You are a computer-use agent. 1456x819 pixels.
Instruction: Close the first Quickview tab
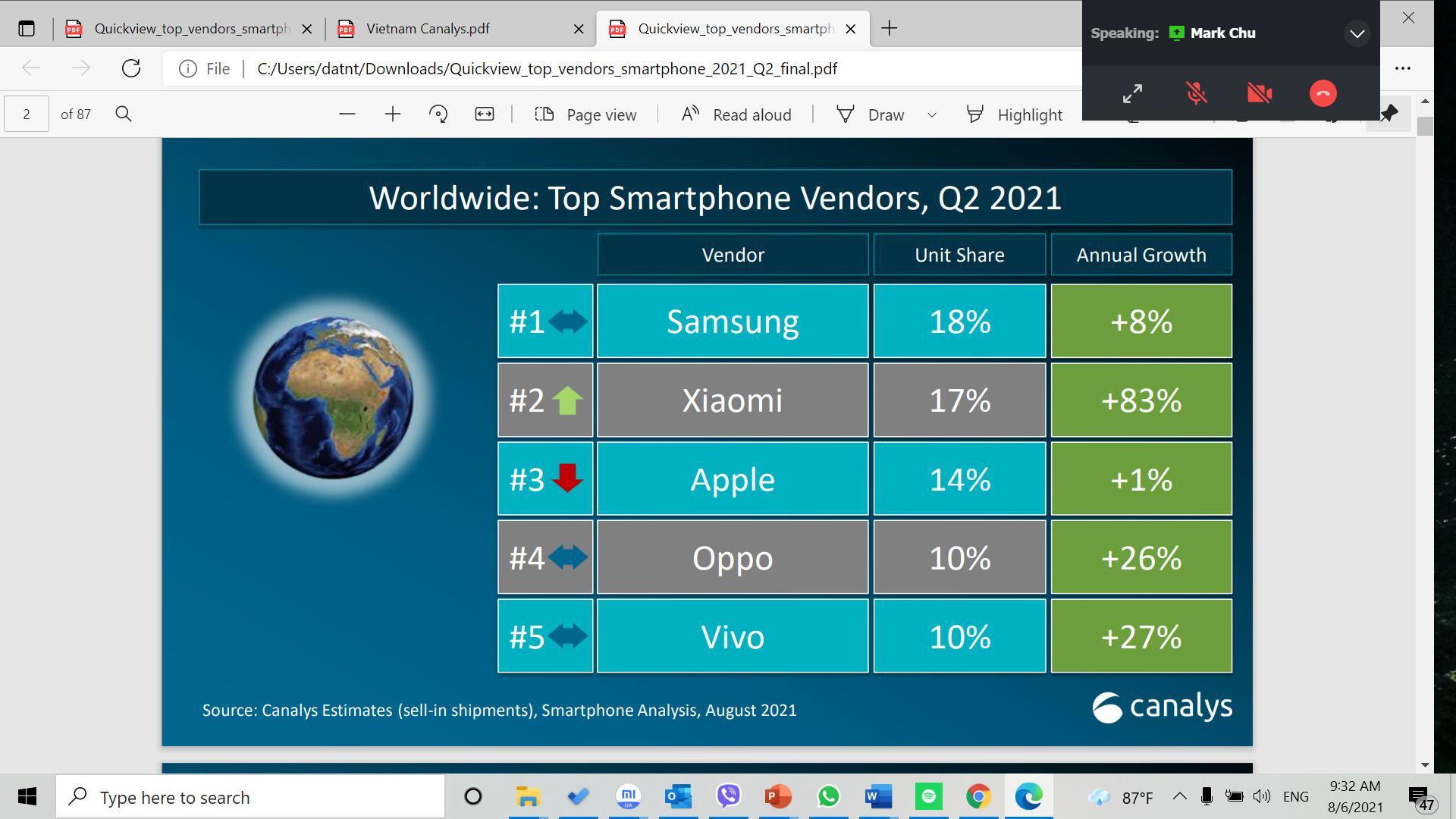(307, 29)
